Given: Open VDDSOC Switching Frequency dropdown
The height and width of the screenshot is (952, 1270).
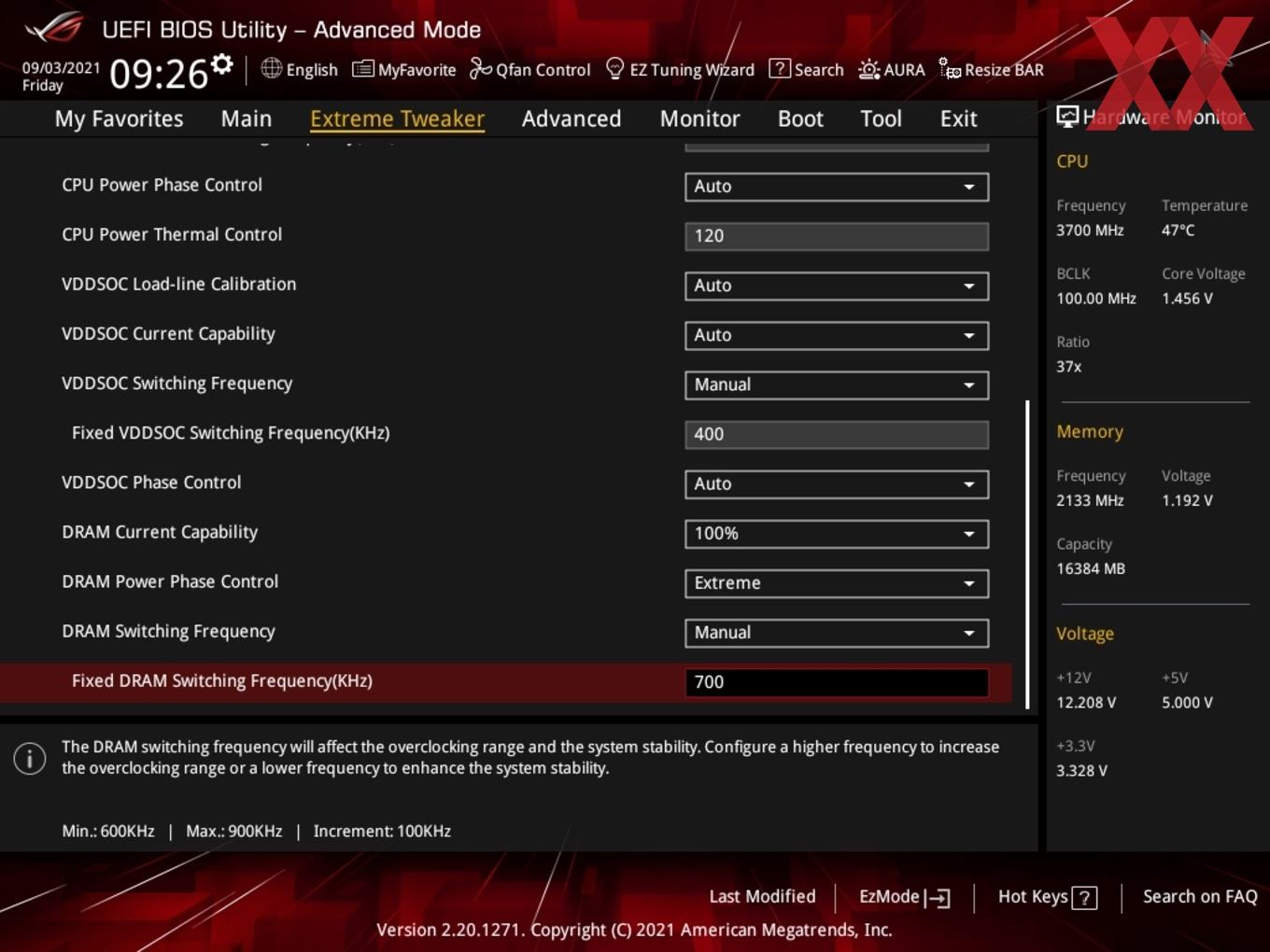Looking at the screenshot, I should tap(836, 385).
